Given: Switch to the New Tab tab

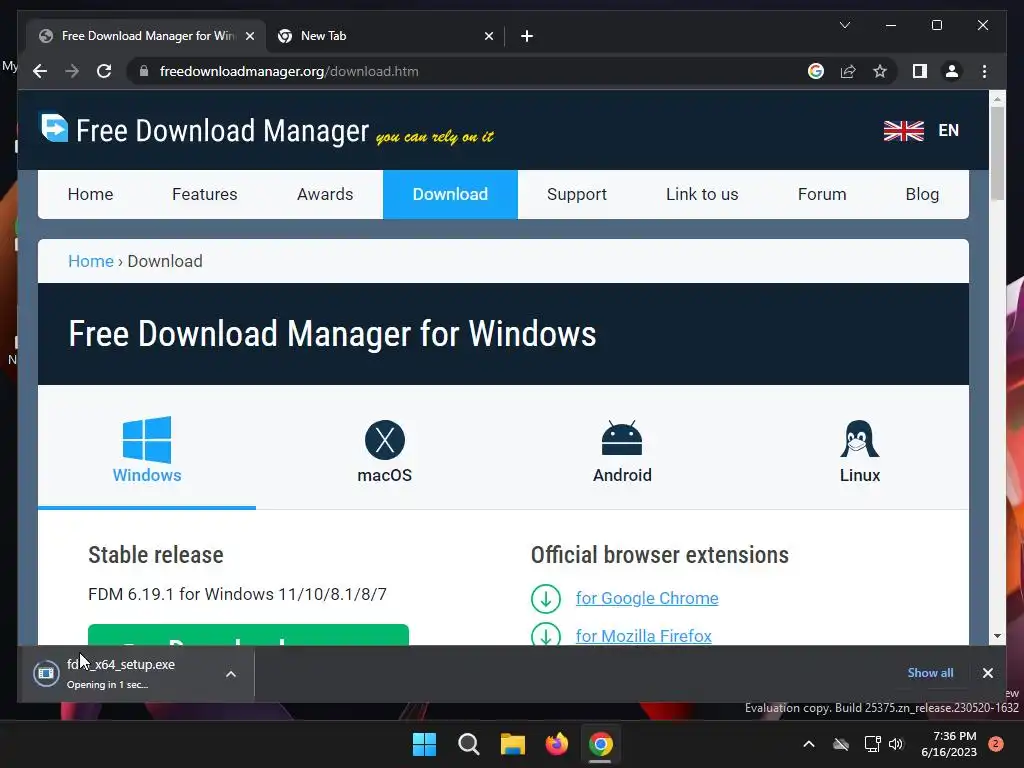Looking at the screenshot, I should pos(385,36).
